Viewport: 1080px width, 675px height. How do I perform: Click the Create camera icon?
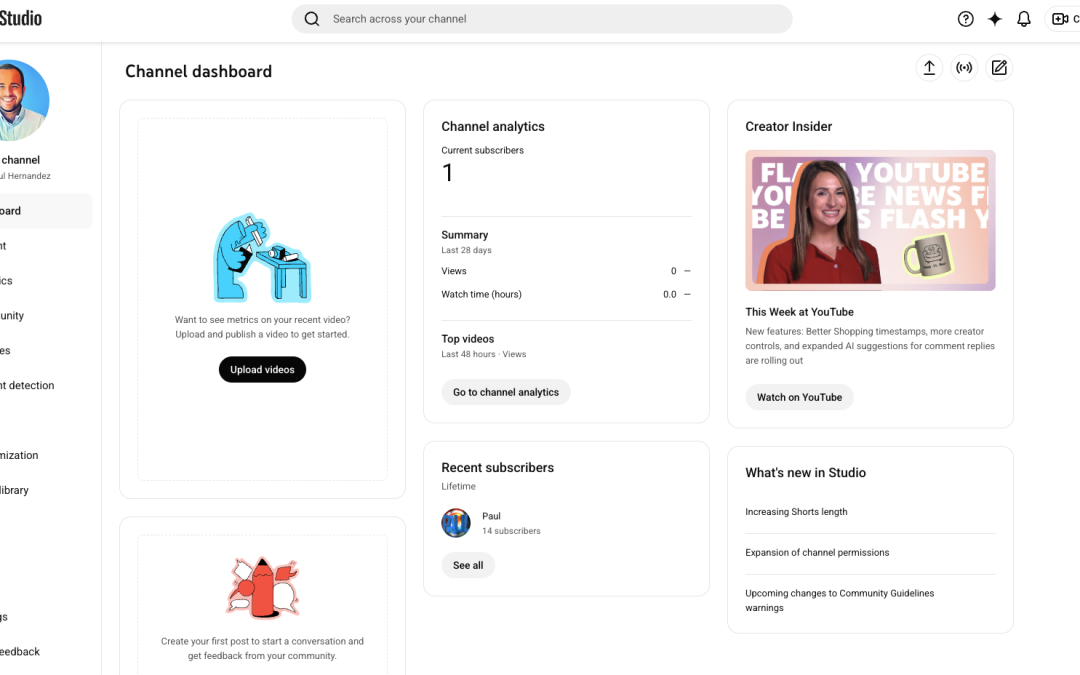[1060, 18]
